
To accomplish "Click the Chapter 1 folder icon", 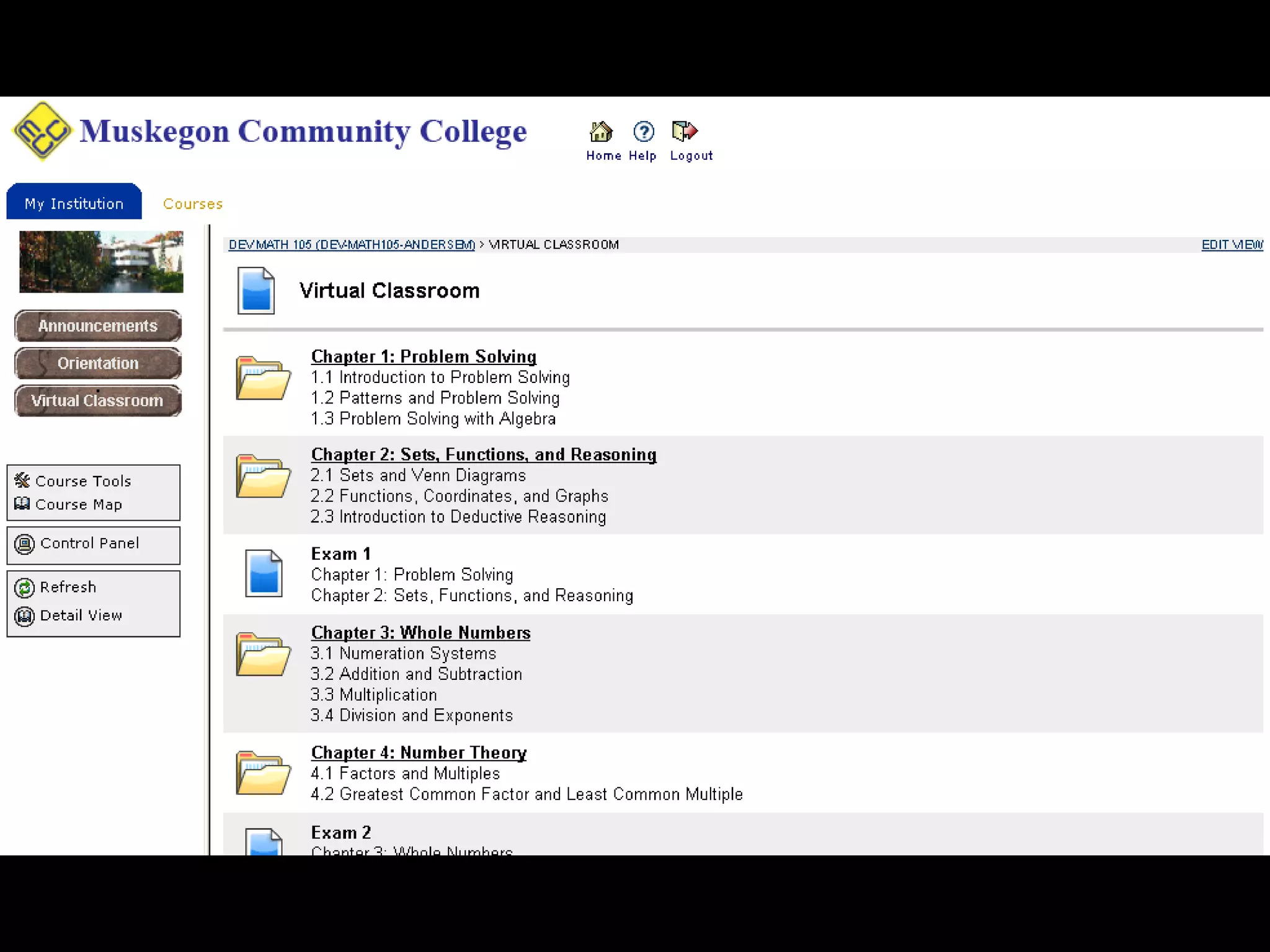I will pyautogui.click(x=263, y=377).
